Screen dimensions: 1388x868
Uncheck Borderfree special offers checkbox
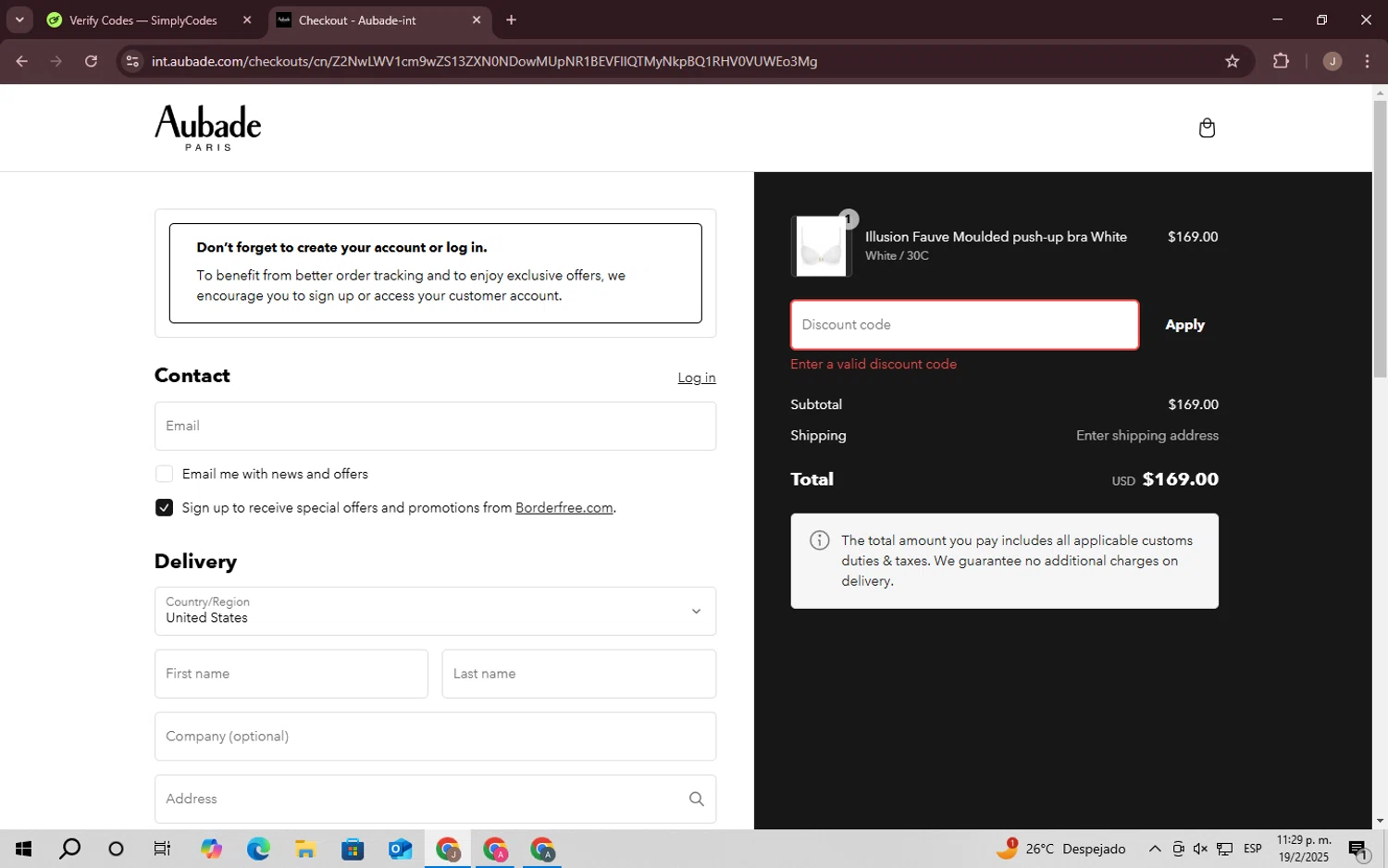tap(164, 507)
